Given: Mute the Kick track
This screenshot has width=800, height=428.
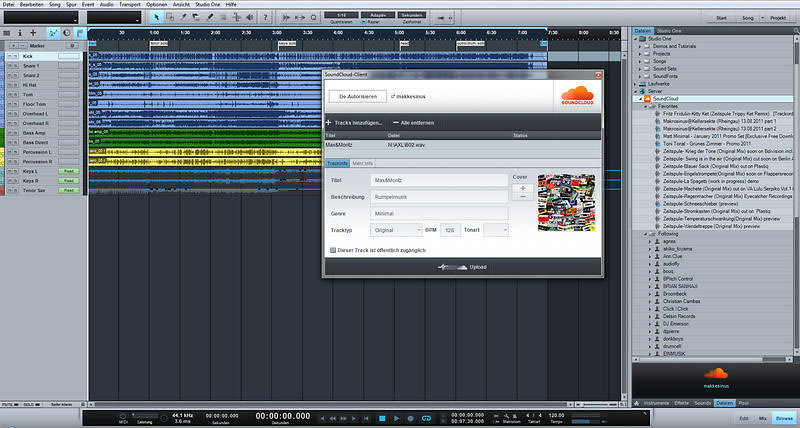Looking at the screenshot, I should pos(10,56).
